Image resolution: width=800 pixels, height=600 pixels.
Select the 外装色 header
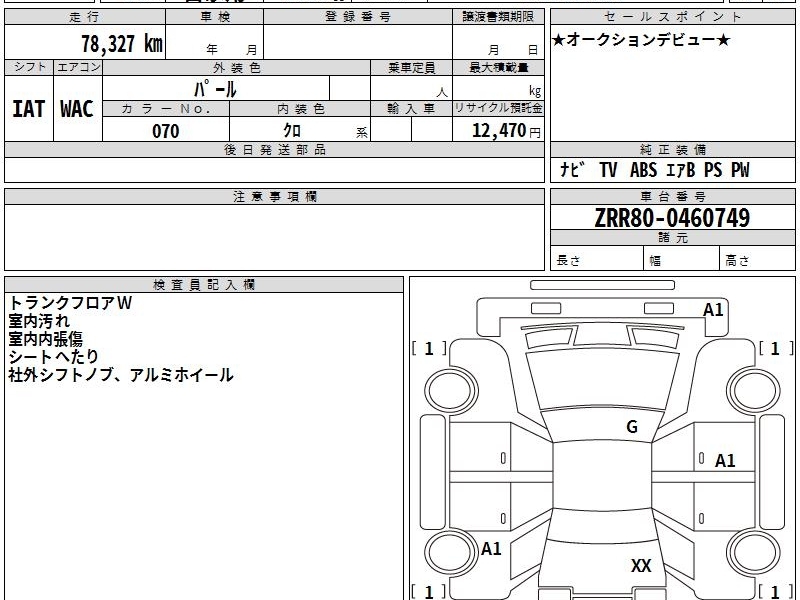point(237,67)
